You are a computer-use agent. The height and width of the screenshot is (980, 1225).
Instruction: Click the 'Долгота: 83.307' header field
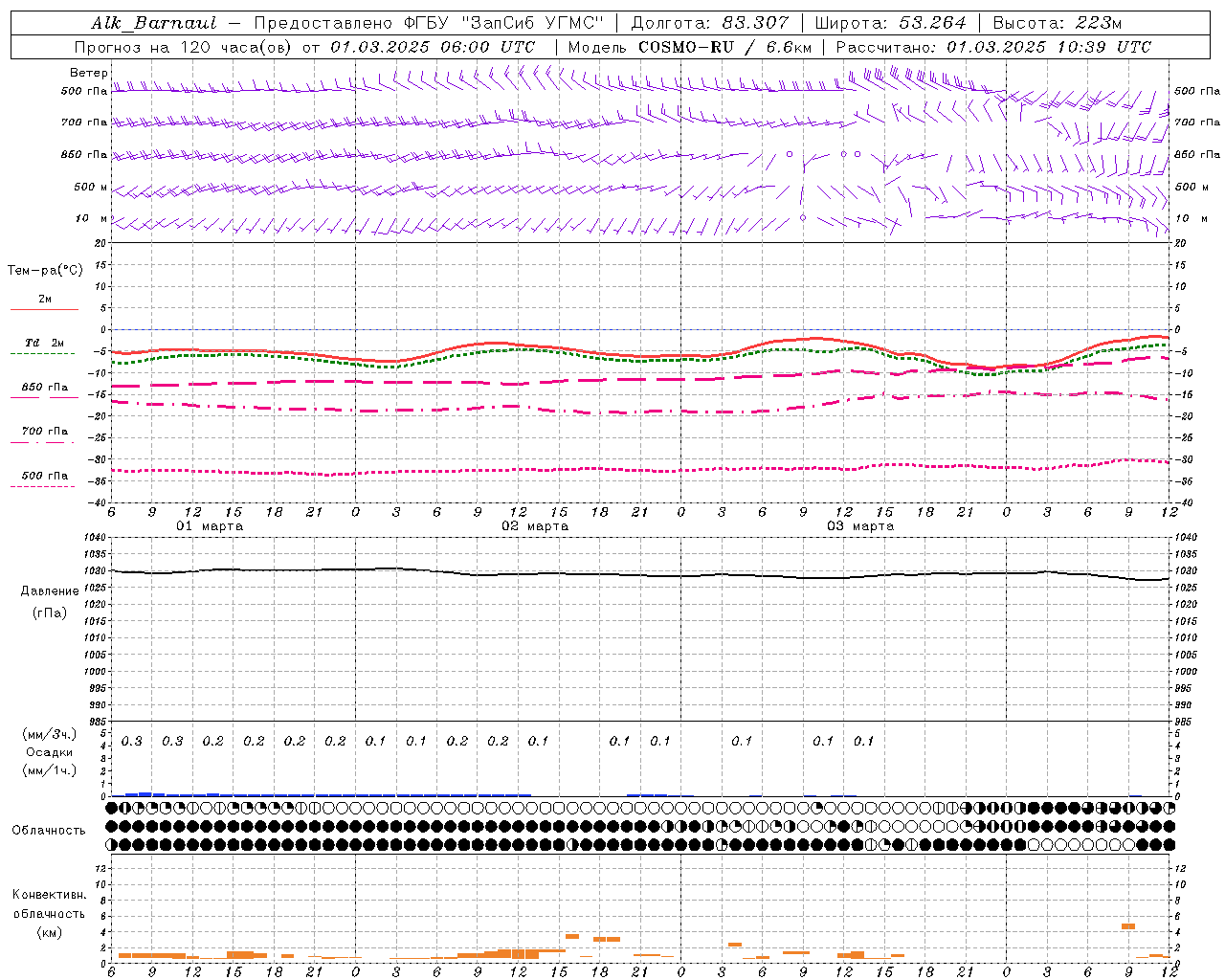tap(710, 23)
